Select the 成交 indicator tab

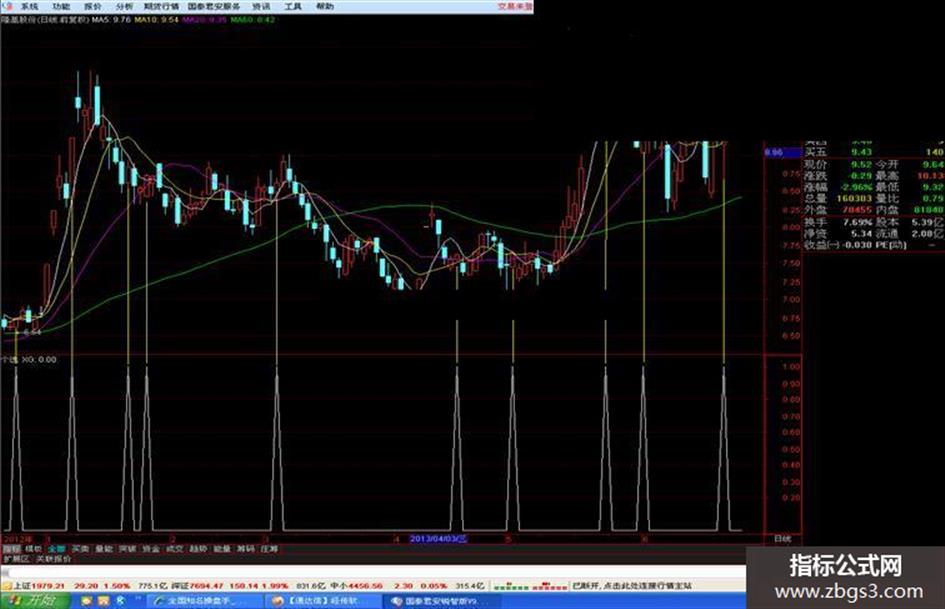174,549
